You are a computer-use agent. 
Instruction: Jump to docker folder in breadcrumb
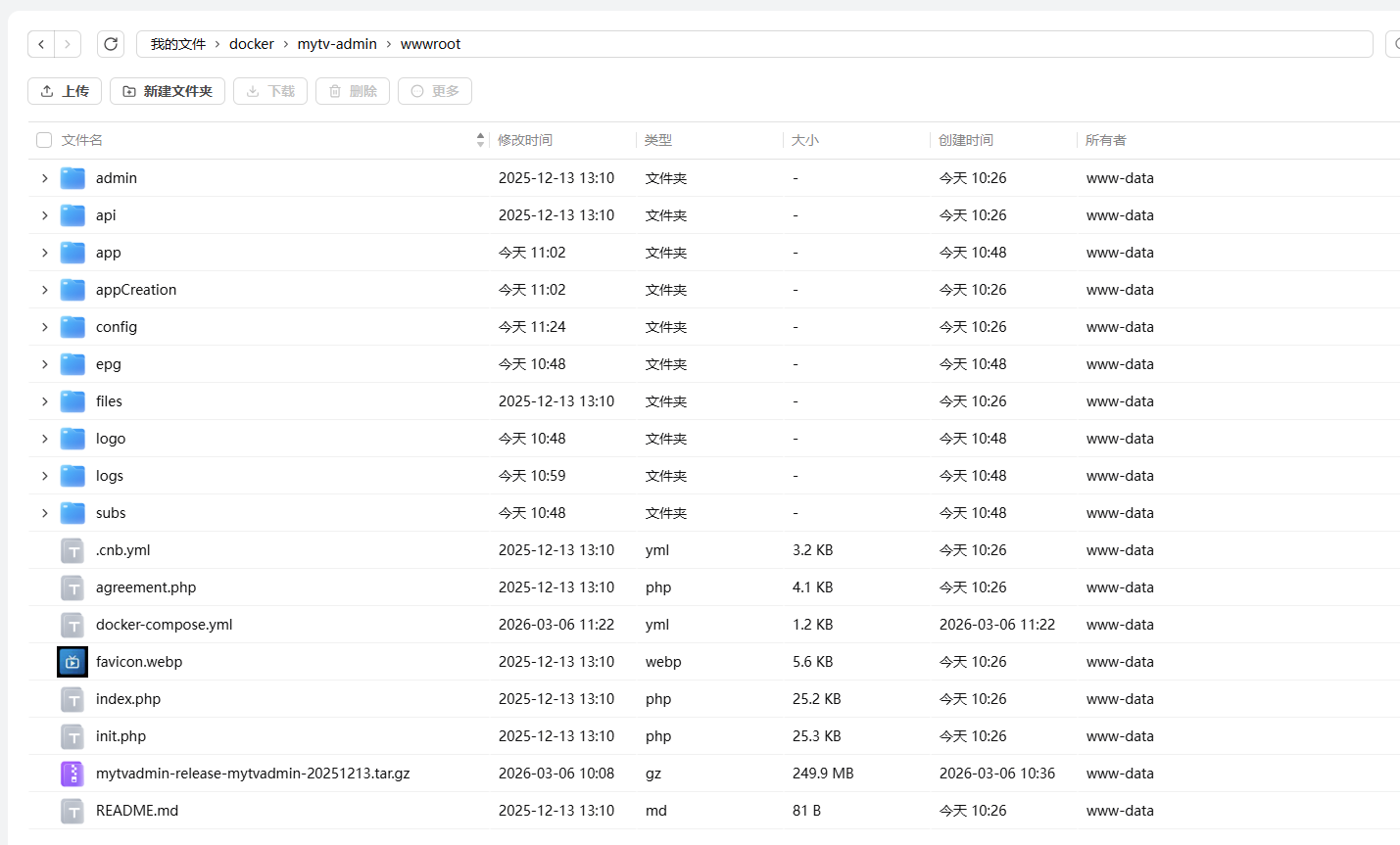(252, 44)
